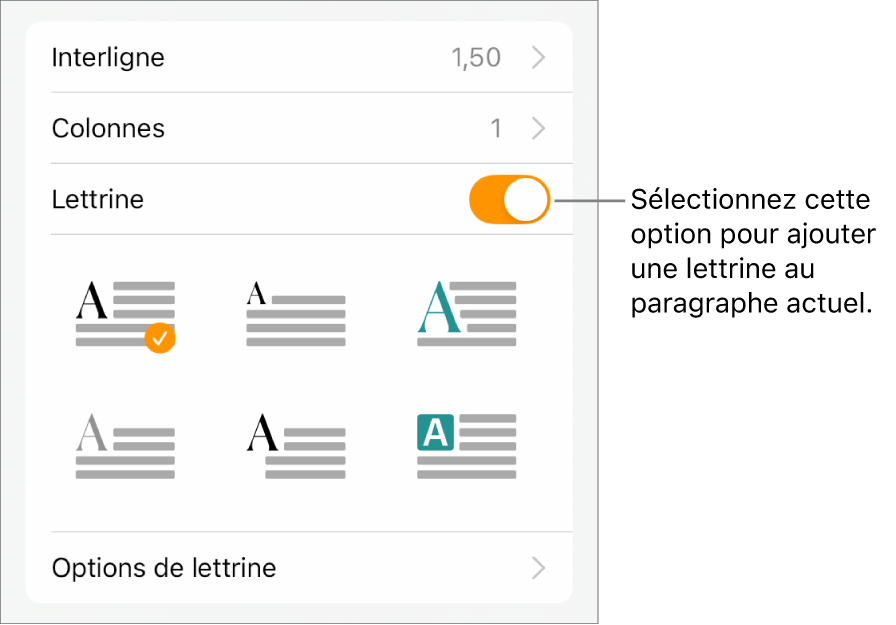Choose the small black two-line drop cap style
This screenshot has height=625, width=896.
click(x=296, y=313)
